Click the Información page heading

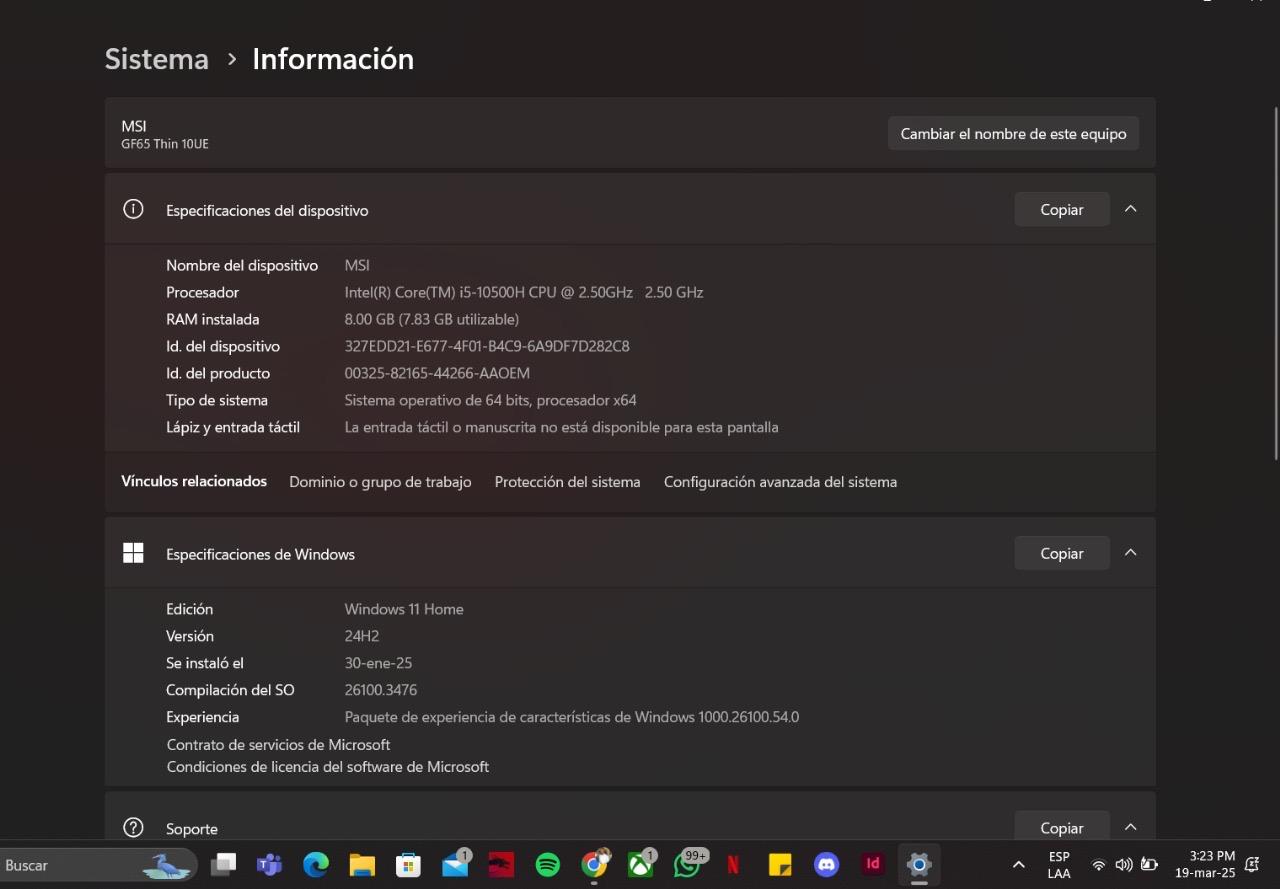pyautogui.click(x=333, y=59)
